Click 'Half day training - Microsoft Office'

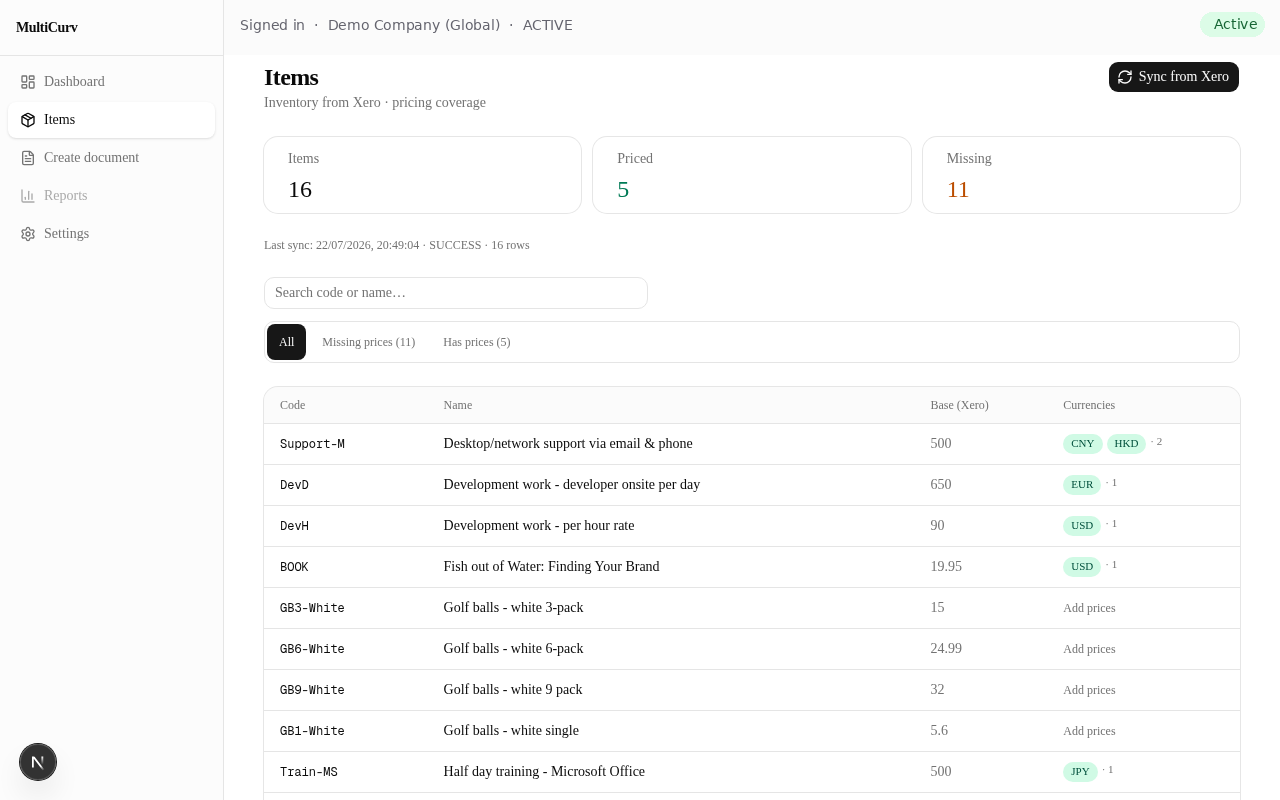pyautogui.click(x=544, y=771)
